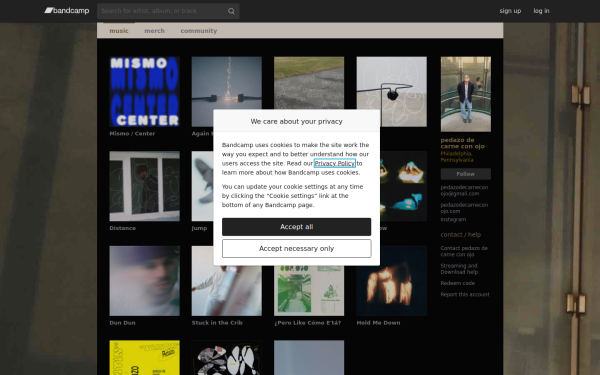The height and width of the screenshot is (375, 600).
Task: Open the log in link
Action: pos(541,11)
